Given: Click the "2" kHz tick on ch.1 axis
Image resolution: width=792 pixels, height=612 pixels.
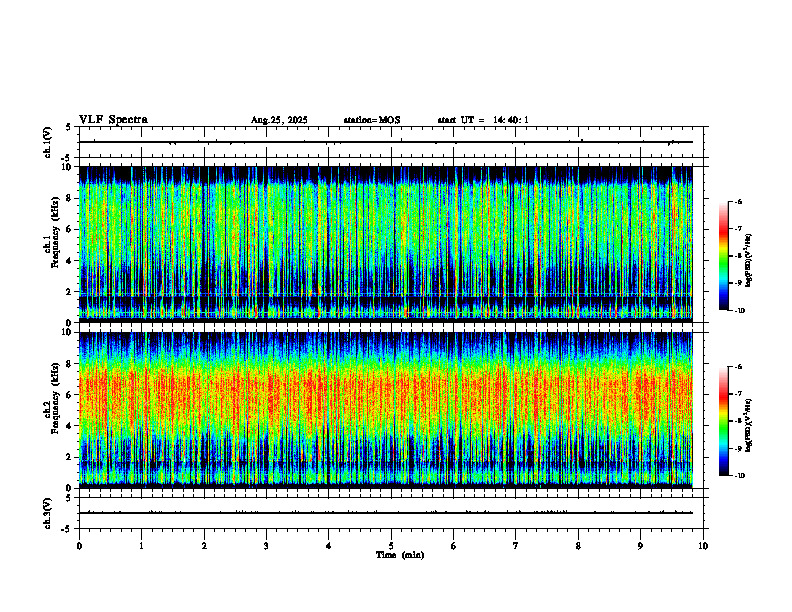Looking at the screenshot, I should coord(70,292).
